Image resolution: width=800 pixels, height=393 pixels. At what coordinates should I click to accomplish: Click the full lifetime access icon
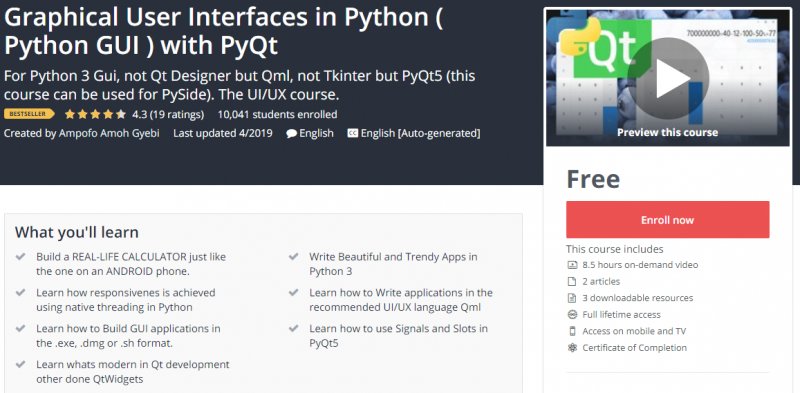tap(572, 314)
